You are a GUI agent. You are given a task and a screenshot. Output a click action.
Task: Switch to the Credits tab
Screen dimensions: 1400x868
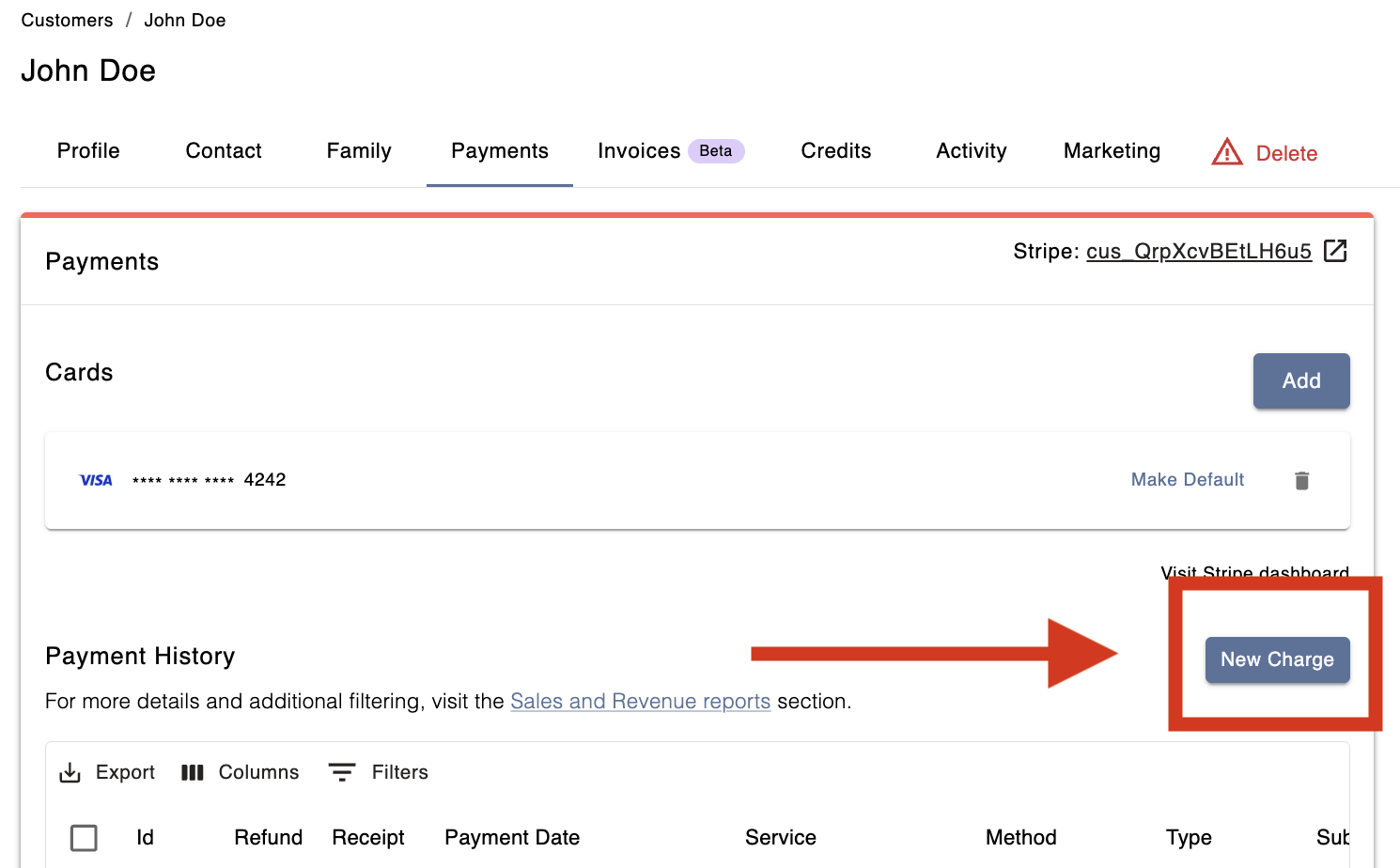836,151
